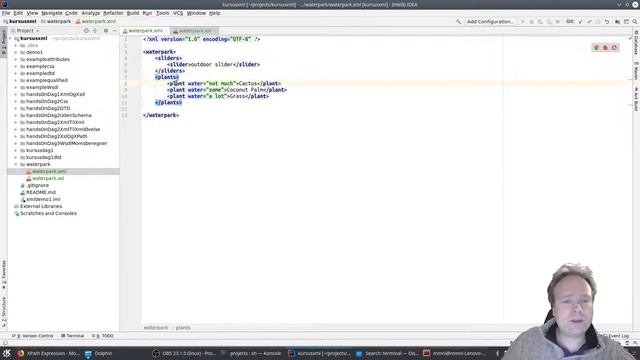Click the closing plants tag in editor

click(x=169, y=102)
